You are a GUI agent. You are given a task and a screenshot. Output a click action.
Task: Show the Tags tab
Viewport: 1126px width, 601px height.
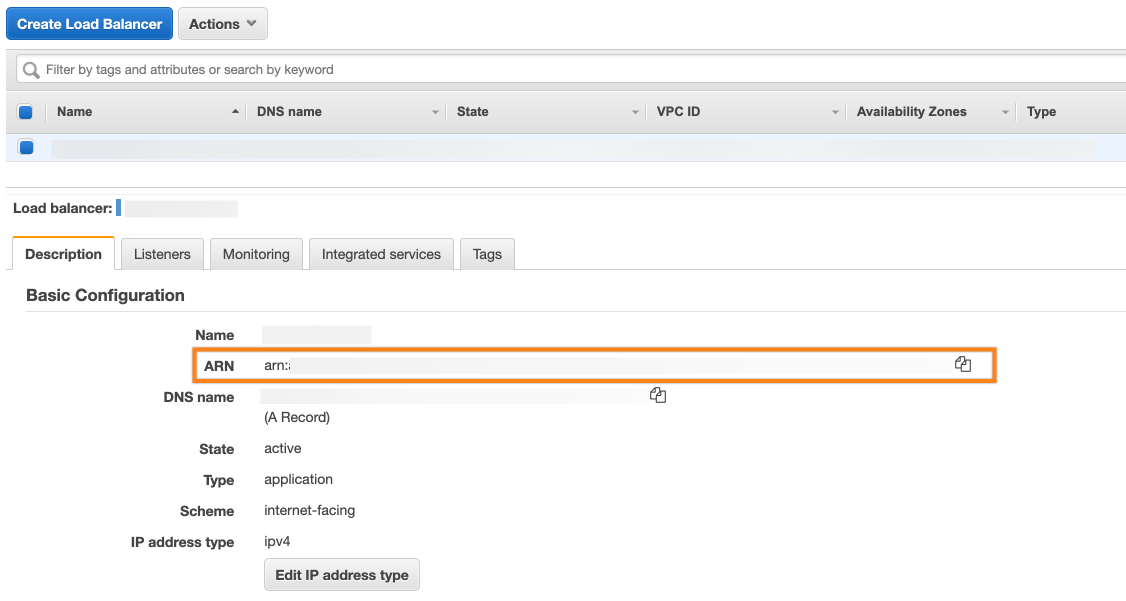[x=487, y=254]
